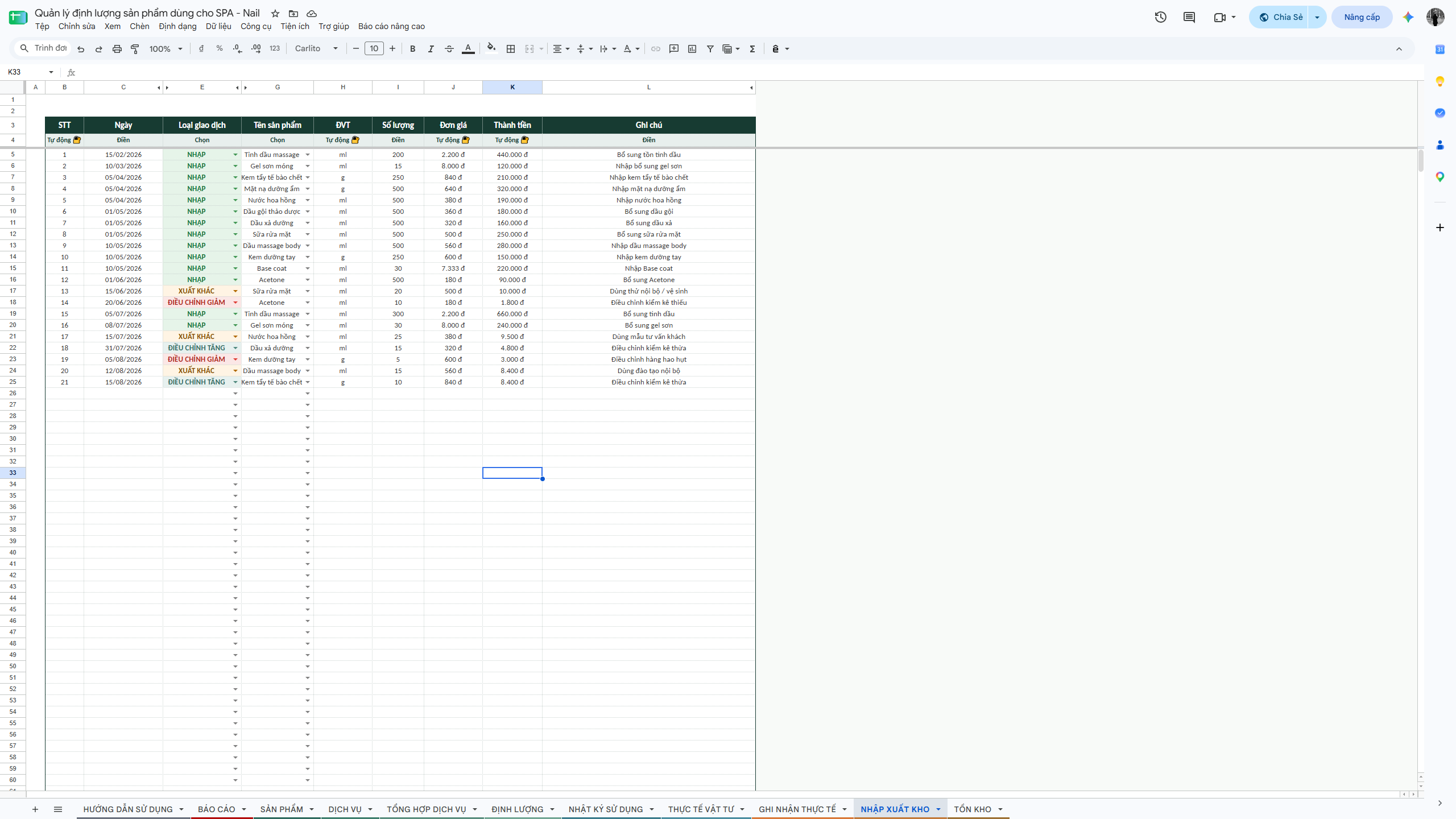Click the insert link icon

tap(656, 49)
